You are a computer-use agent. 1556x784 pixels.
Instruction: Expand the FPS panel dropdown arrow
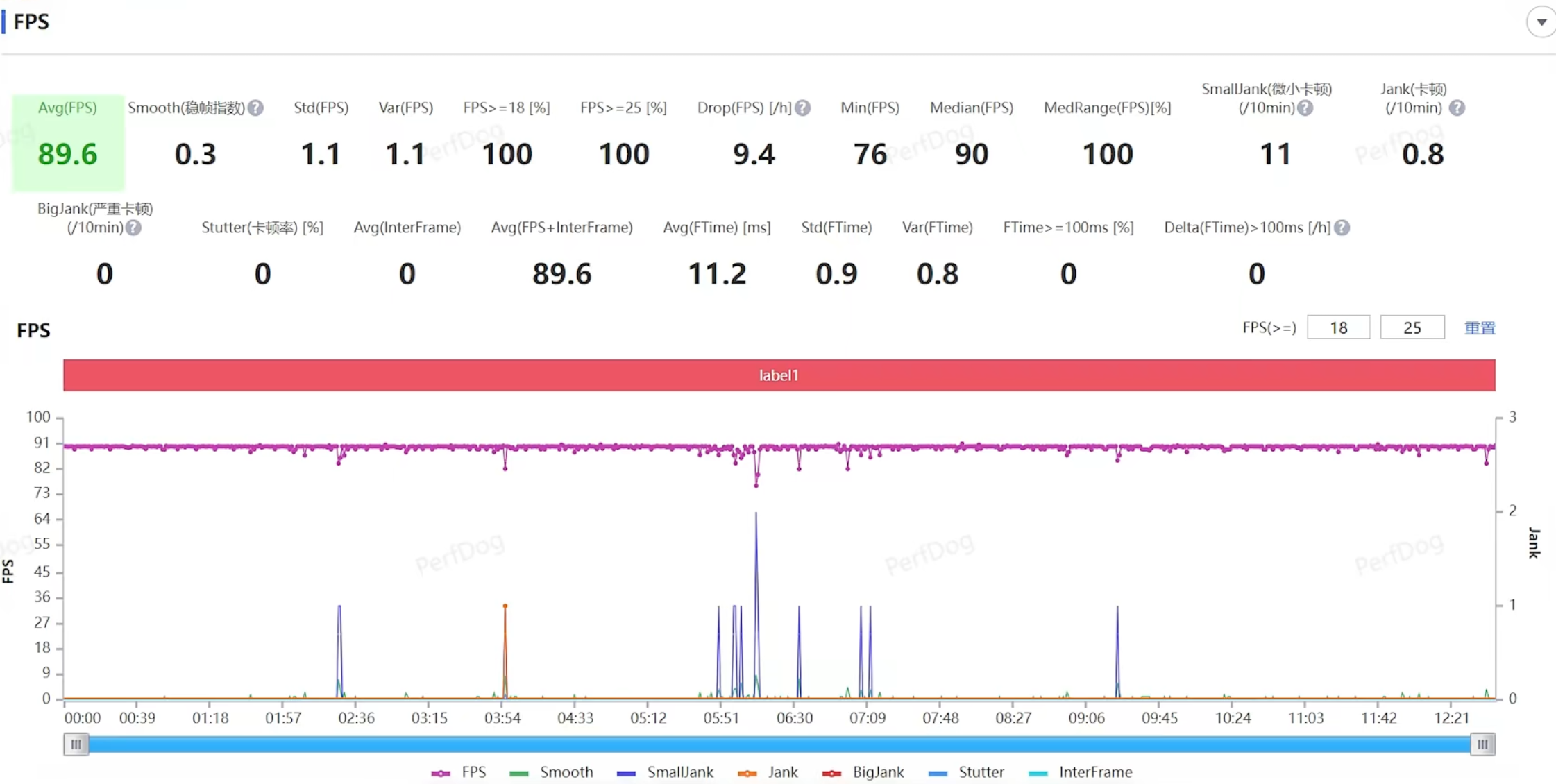coord(1541,22)
